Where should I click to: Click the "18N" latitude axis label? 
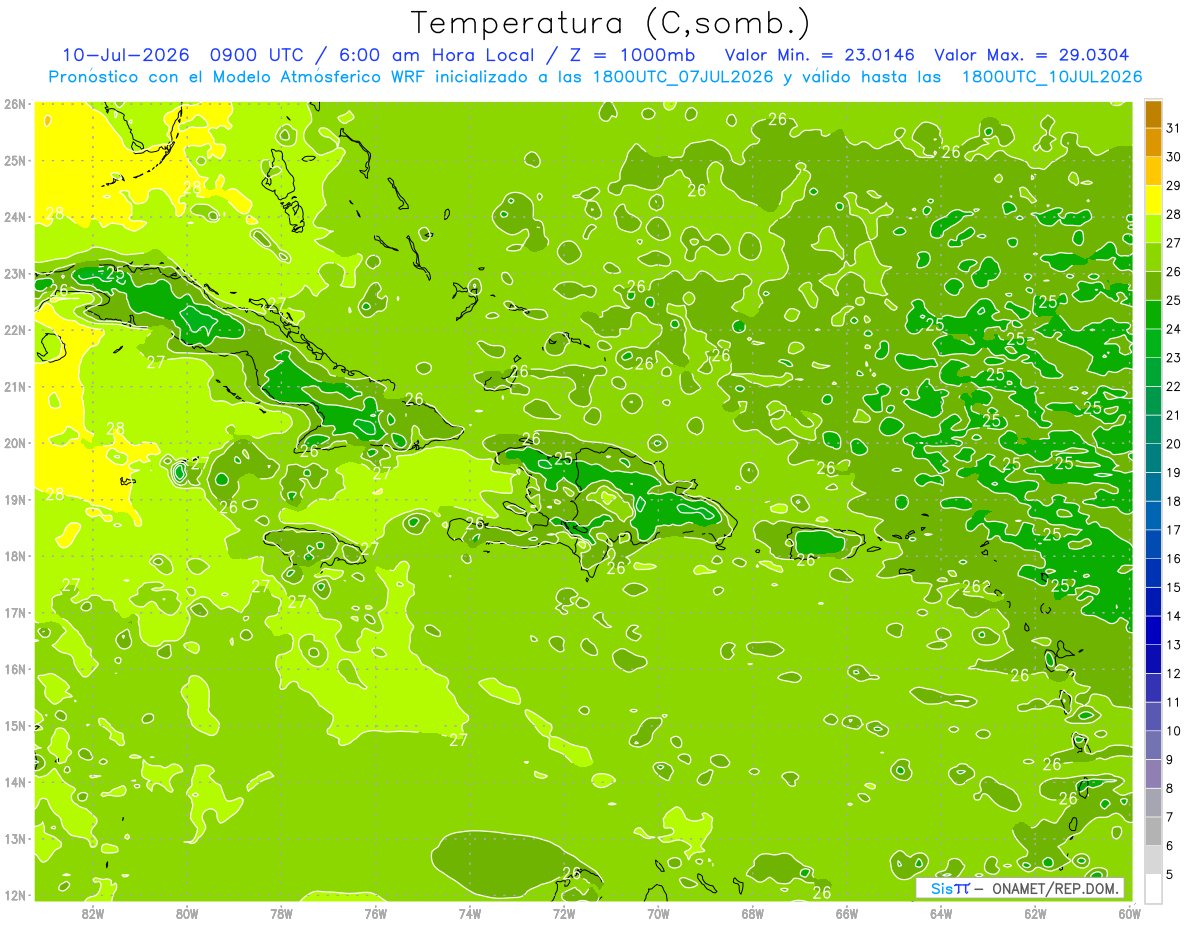click(16, 556)
